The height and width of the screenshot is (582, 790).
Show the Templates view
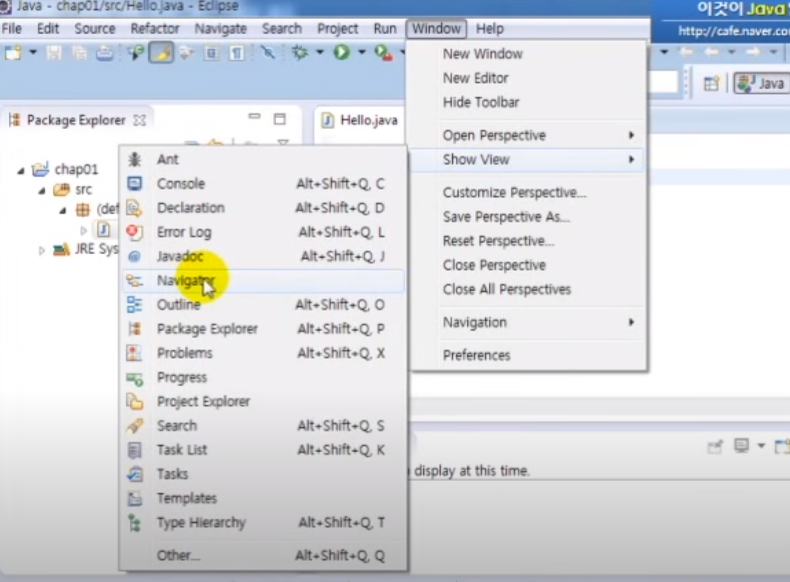tap(263, 498)
